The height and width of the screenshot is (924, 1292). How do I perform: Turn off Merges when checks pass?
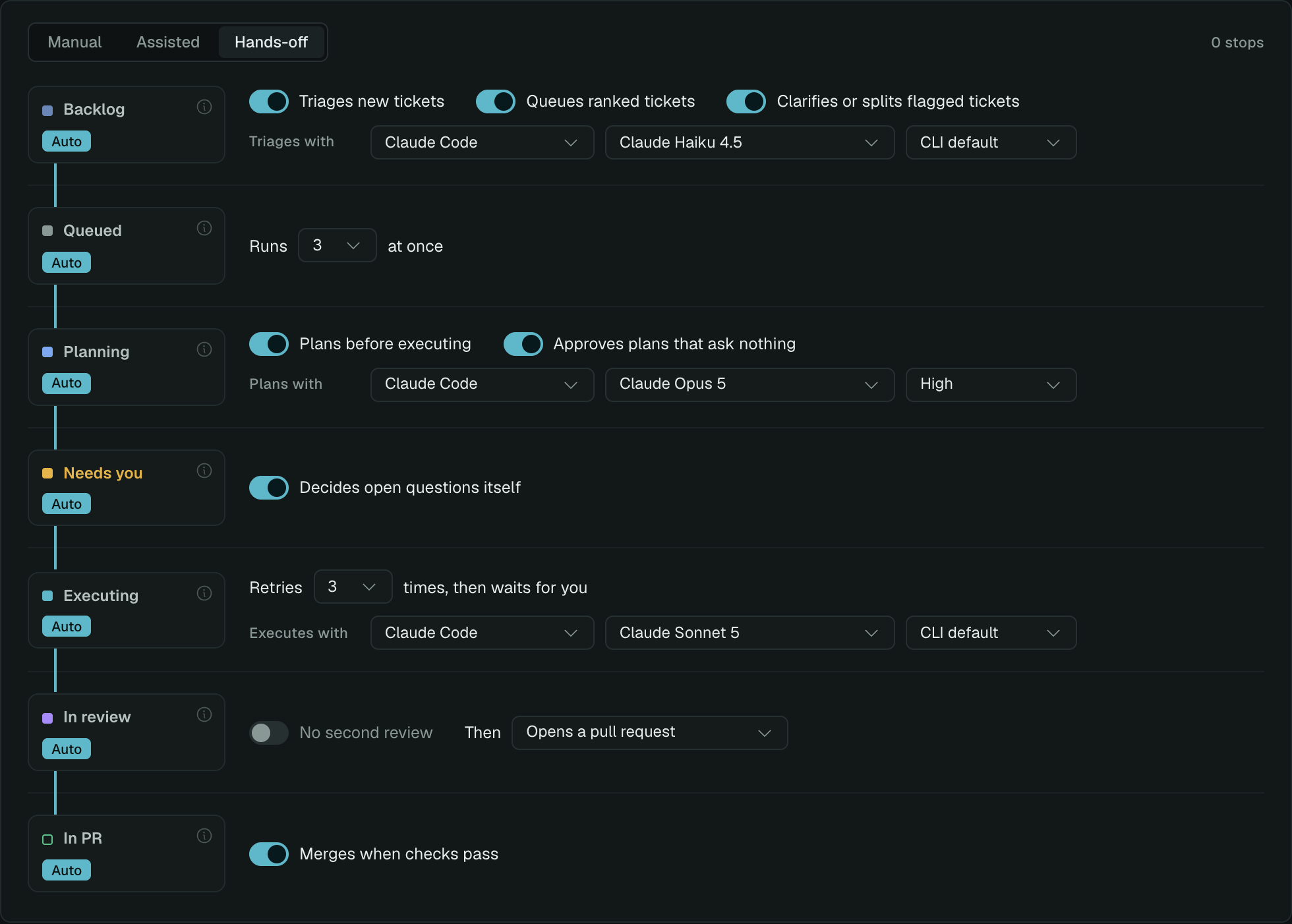pyautogui.click(x=269, y=854)
